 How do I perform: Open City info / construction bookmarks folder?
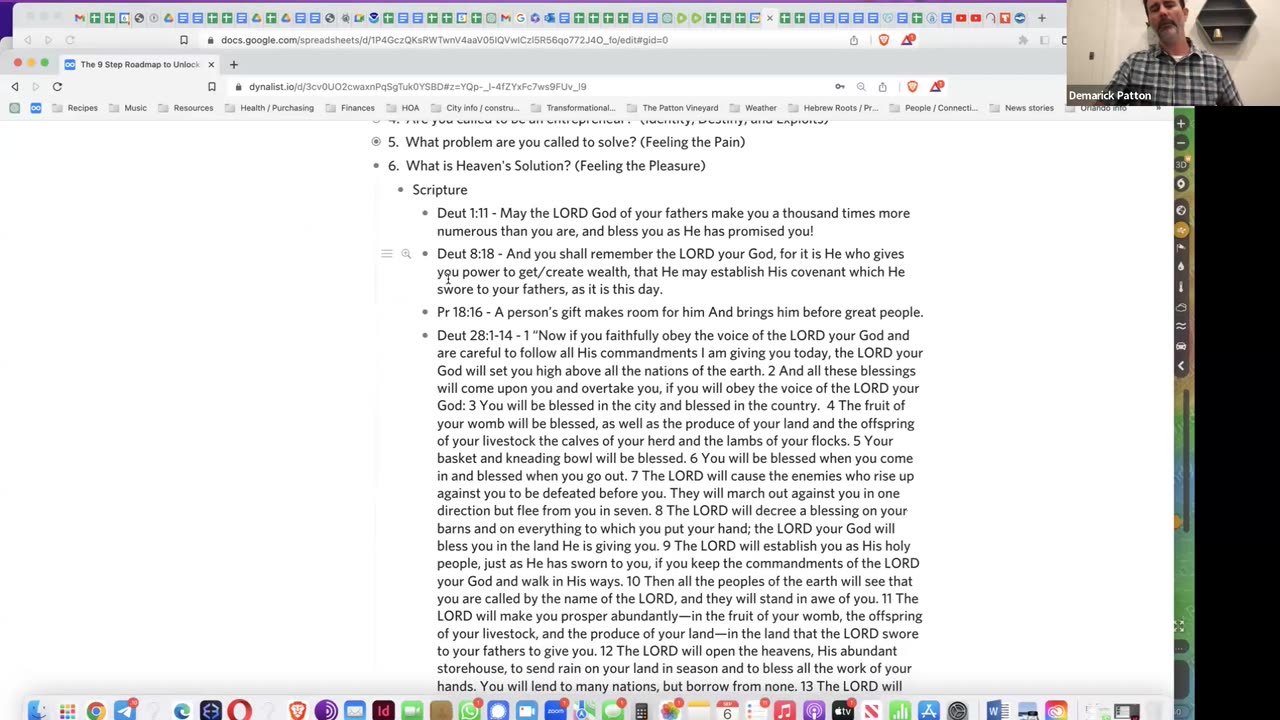(x=474, y=108)
